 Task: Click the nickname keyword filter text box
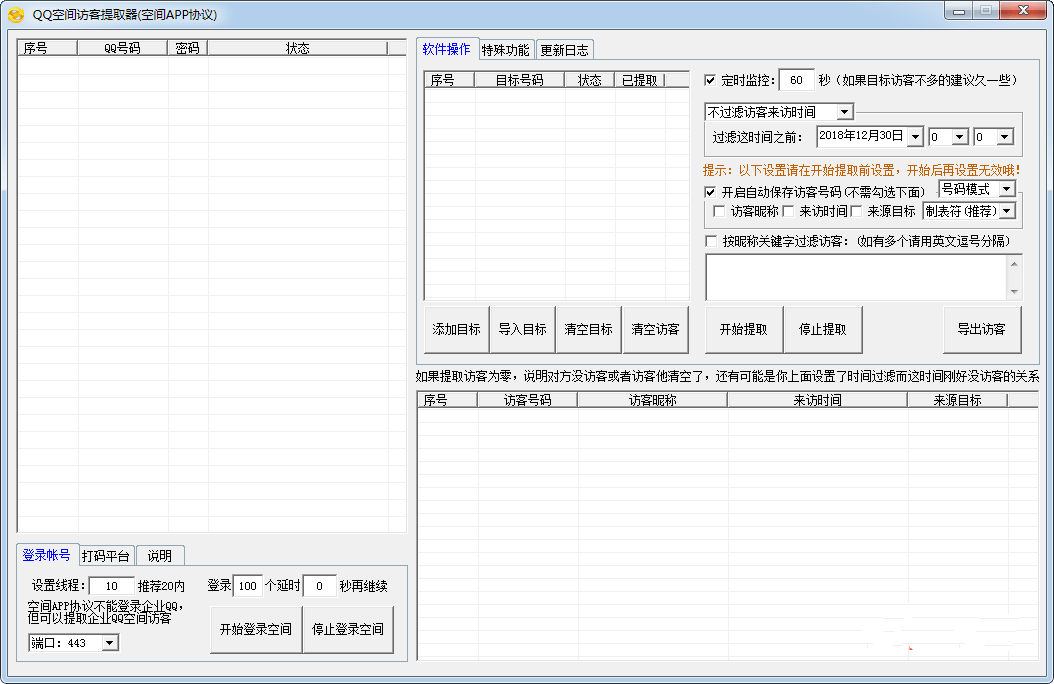(x=856, y=277)
